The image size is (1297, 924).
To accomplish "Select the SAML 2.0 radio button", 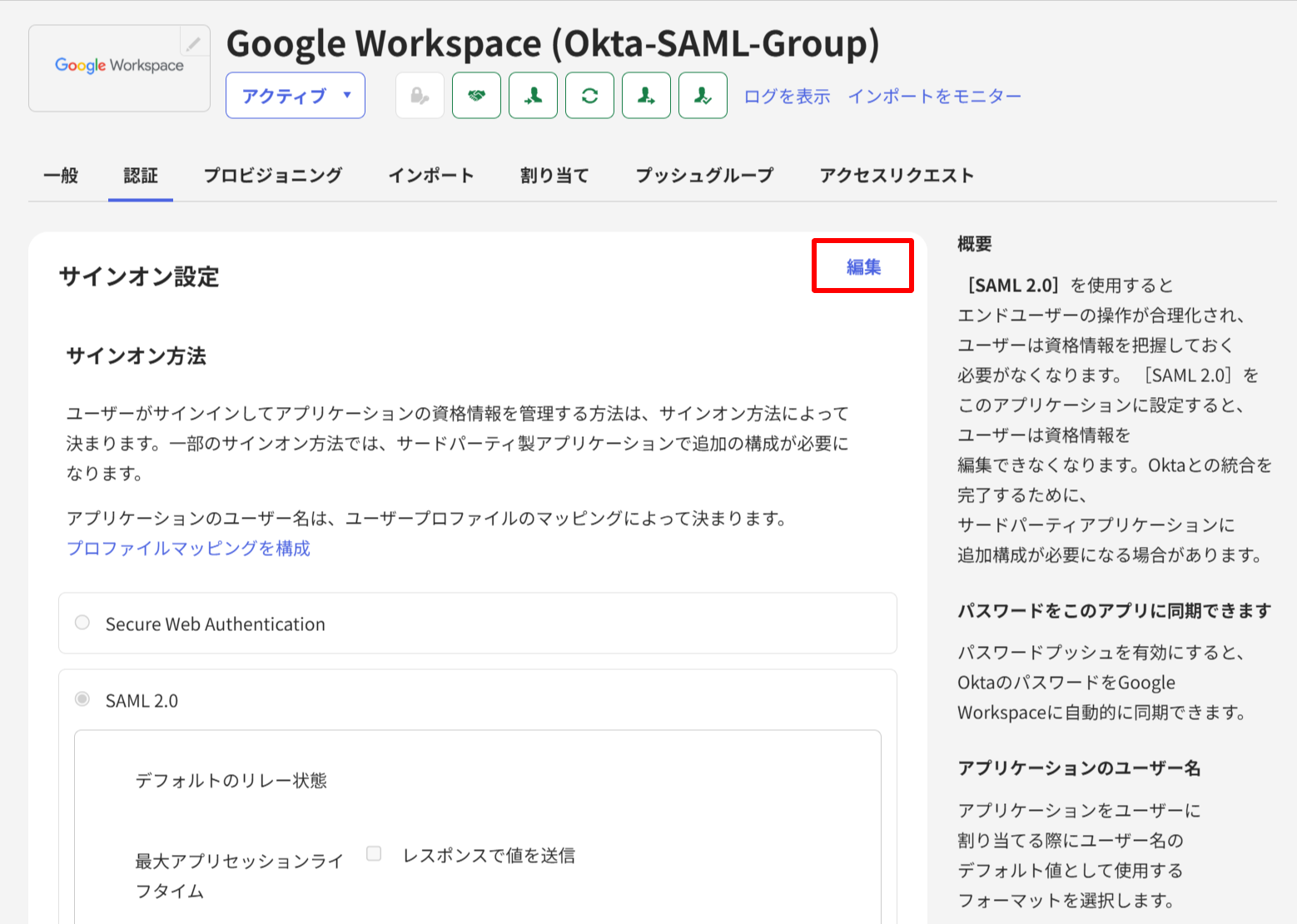I will pos(82,699).
